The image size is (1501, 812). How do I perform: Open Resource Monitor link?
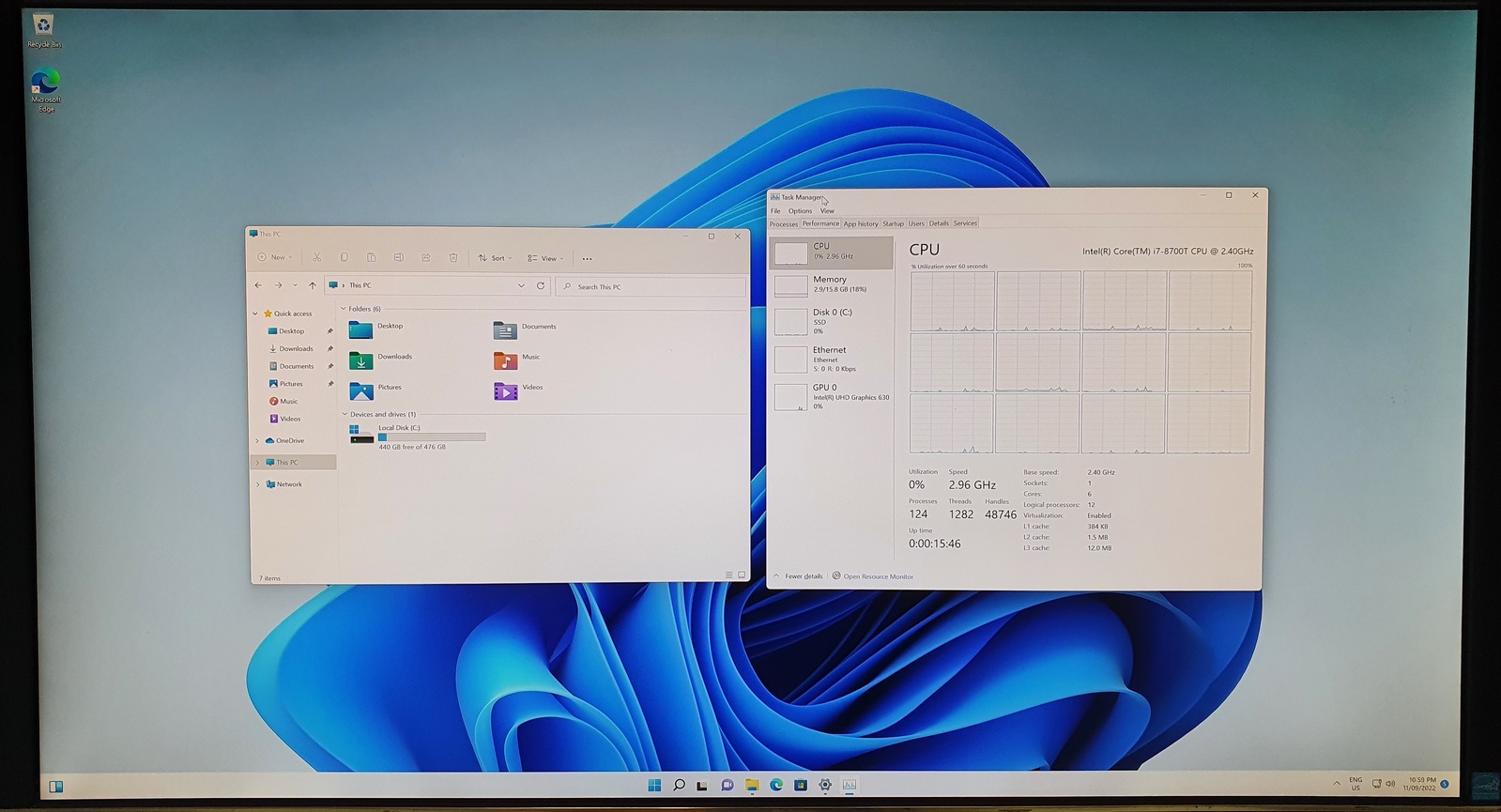878,576
